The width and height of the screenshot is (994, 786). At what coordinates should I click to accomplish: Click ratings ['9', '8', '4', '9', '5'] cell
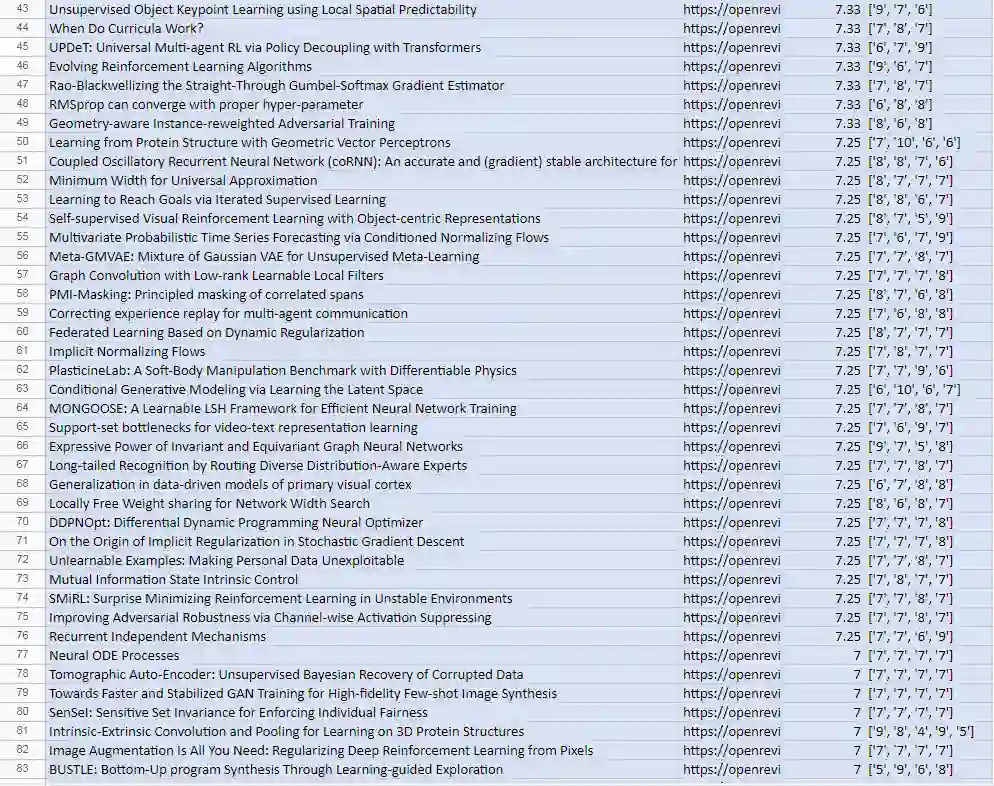(x=920, y=732)
